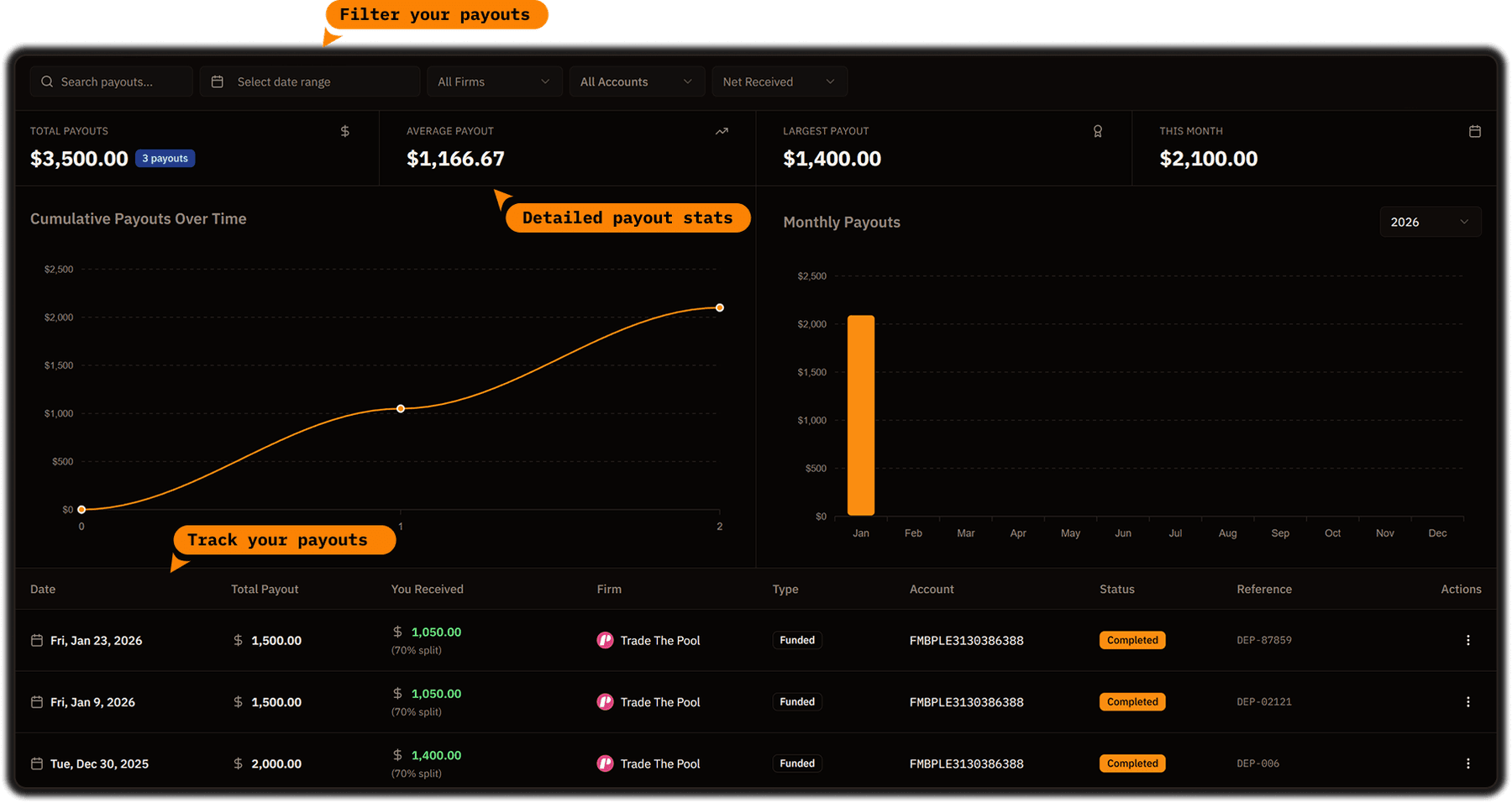Viewport: 1512px width, 803px height.
Task: Click the Completed badge on the Jan 9 row
Action: 1131,701
